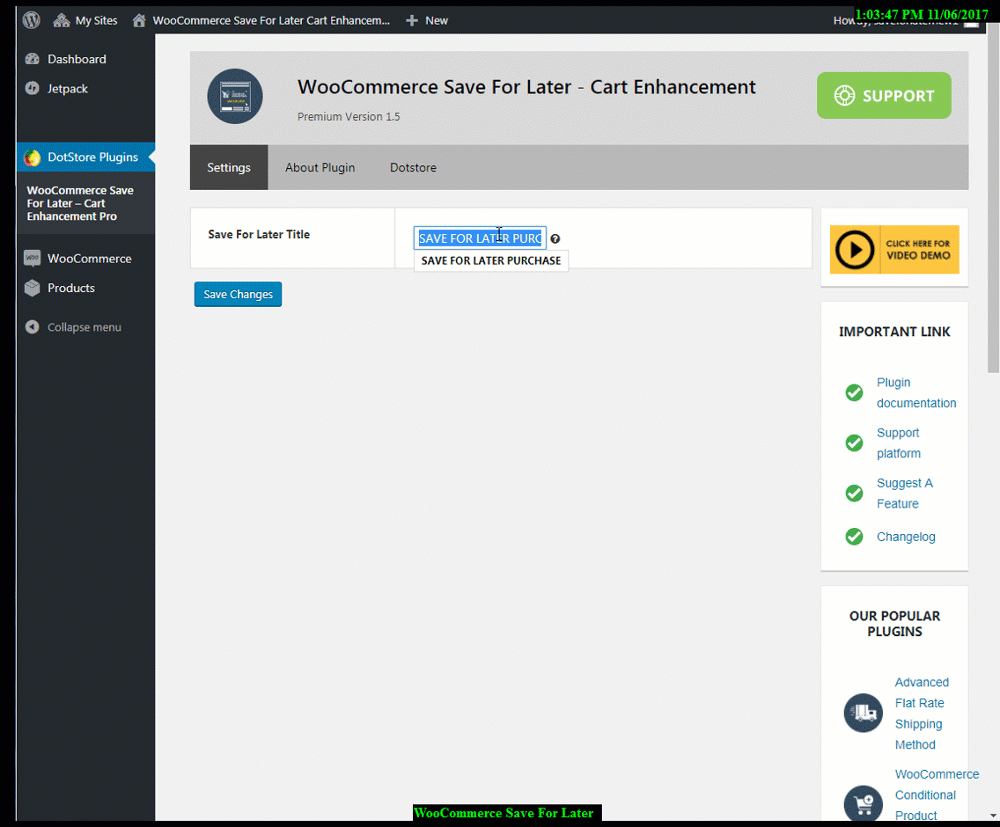Open the Changelog link
The image size is (1000, 827).
[906, 537]
